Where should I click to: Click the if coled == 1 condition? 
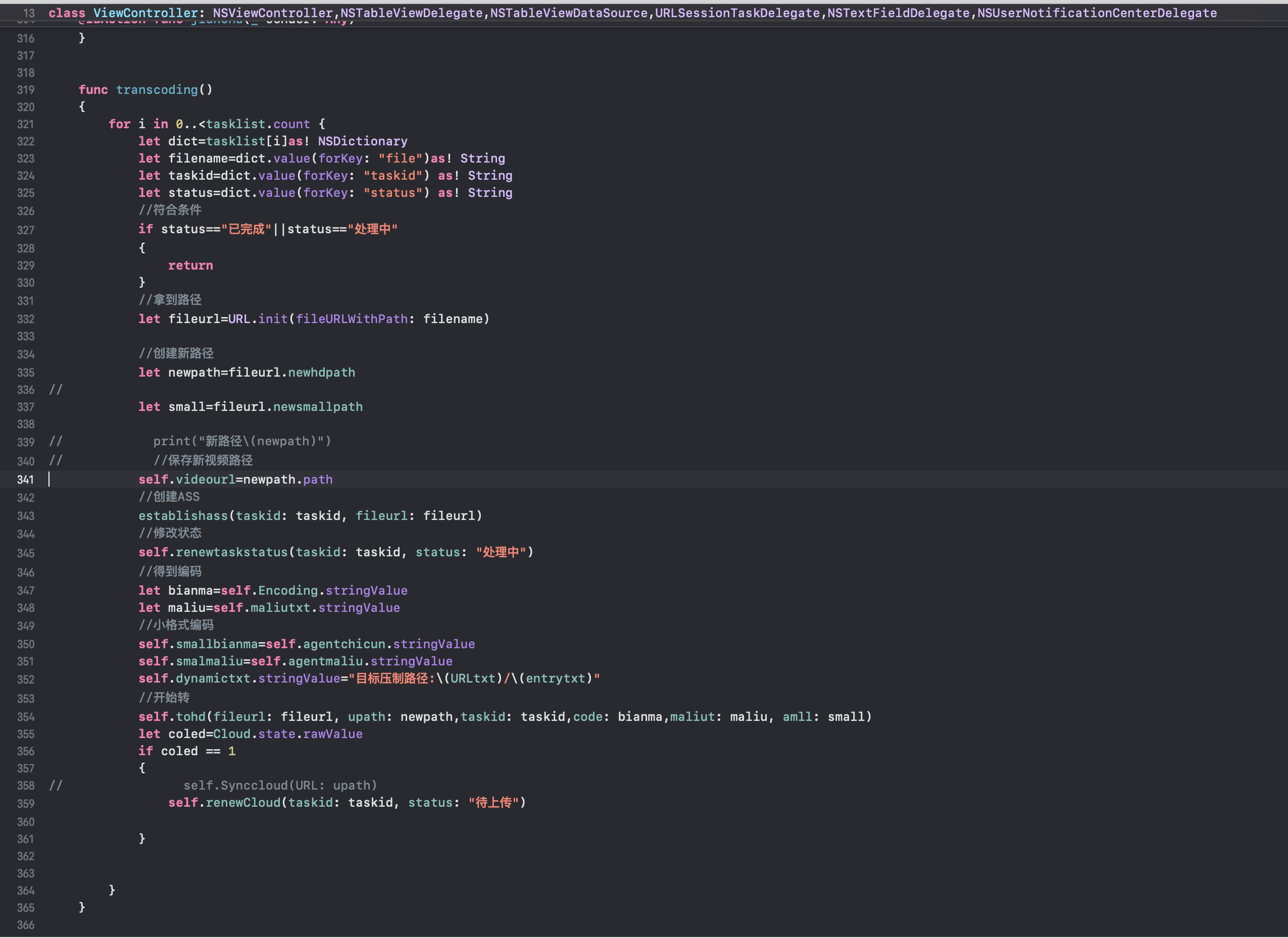(187, 751)
